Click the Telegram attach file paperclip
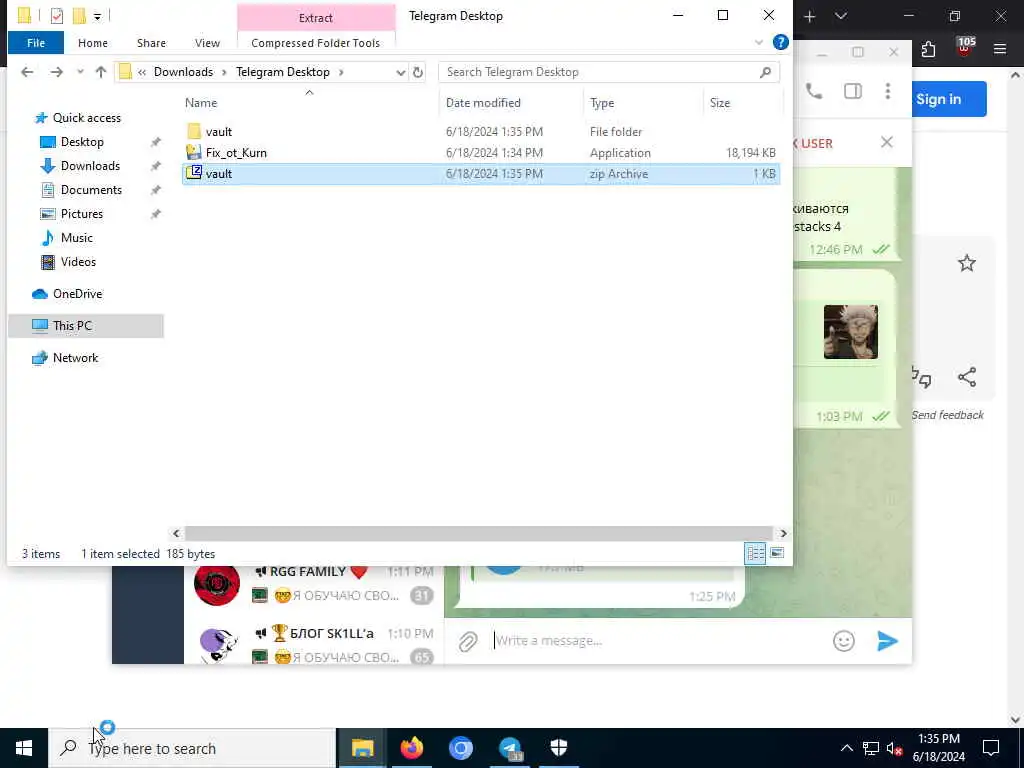Viewport: 1024px width, 768px height. click(x=468, y=641)
